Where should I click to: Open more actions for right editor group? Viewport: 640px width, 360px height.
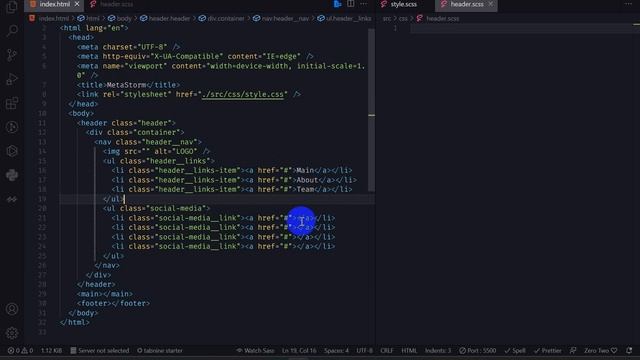click(x=628, y=4)
